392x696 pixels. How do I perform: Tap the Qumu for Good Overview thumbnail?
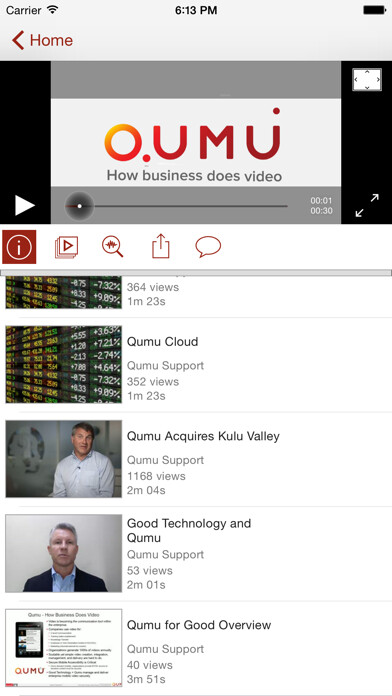pyautogui.click(x=63, y=648)
